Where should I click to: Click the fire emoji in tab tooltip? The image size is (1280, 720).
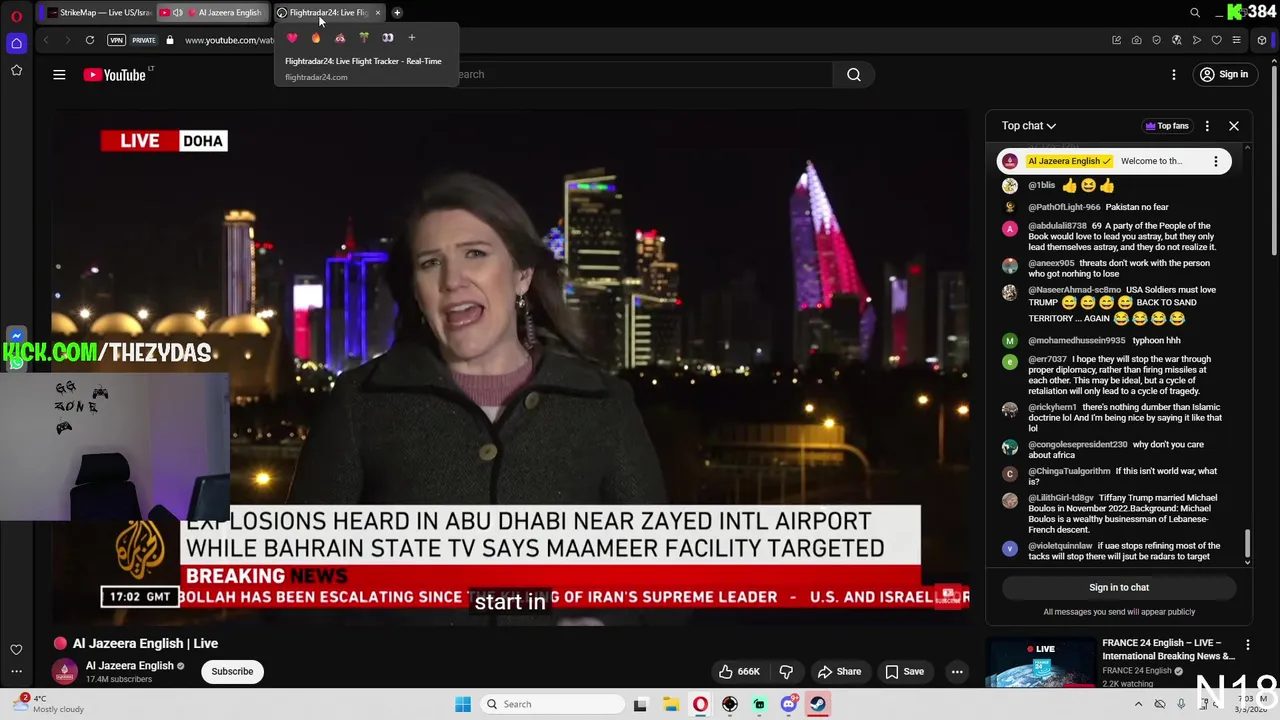[x=316, y=38]
